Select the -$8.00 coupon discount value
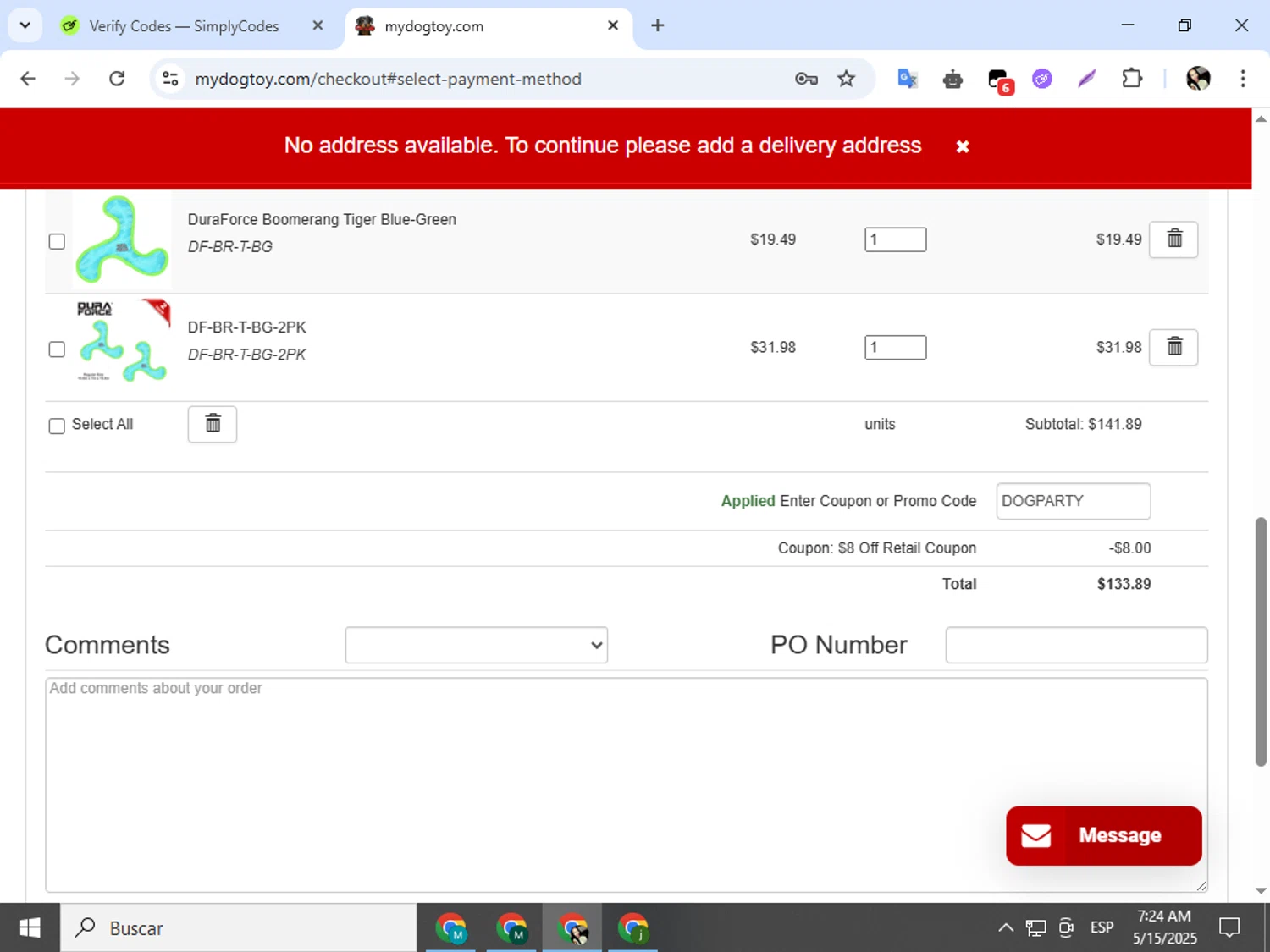This screenshot has width=1270, height=952. (1129, 548)
